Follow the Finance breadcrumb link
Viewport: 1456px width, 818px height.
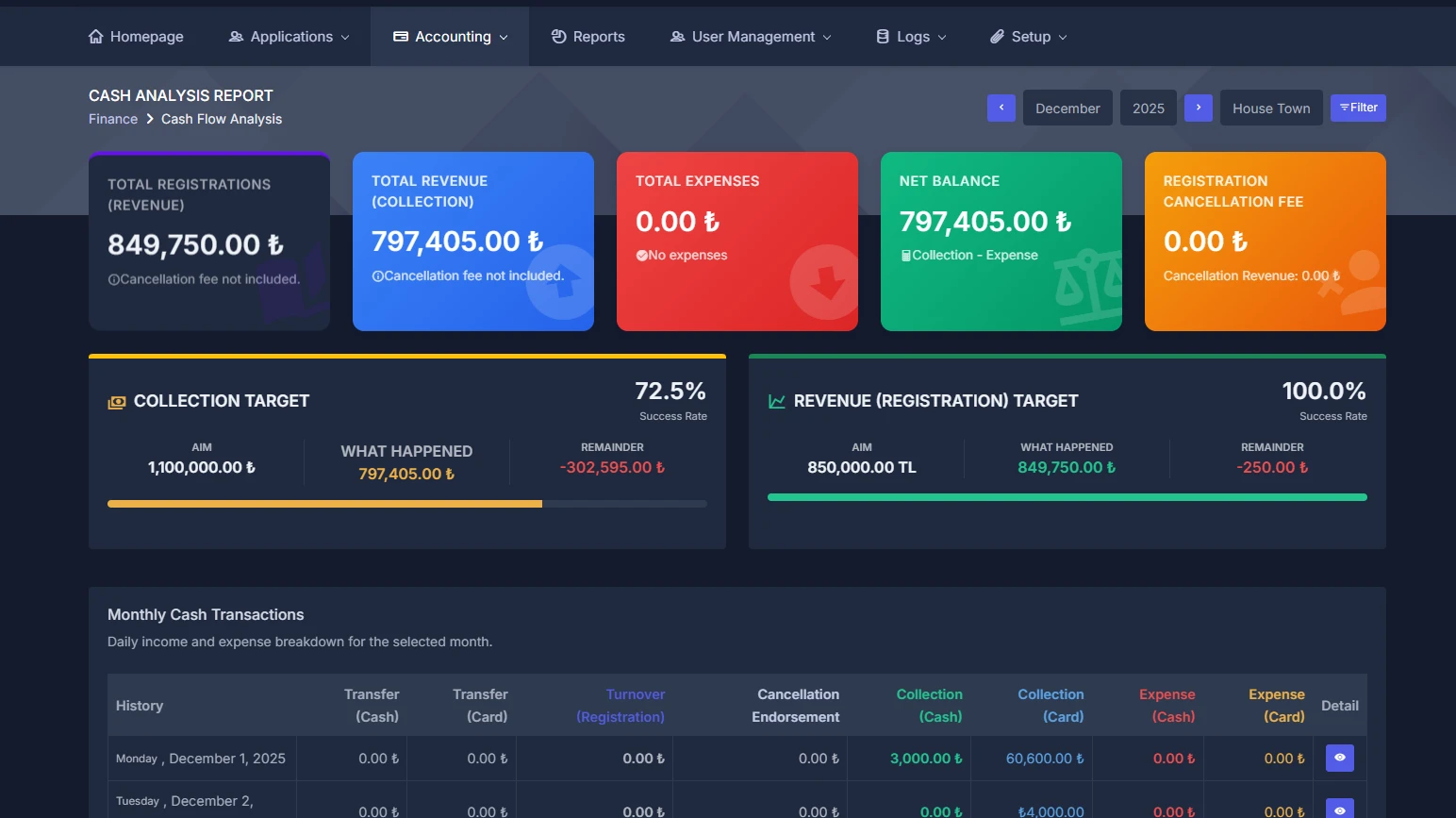[x=113, y=119]
